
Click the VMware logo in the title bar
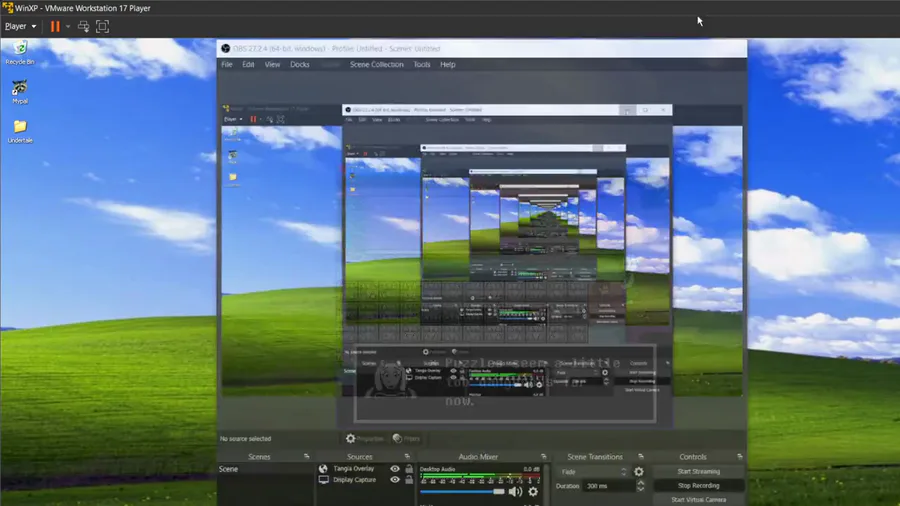7,8
